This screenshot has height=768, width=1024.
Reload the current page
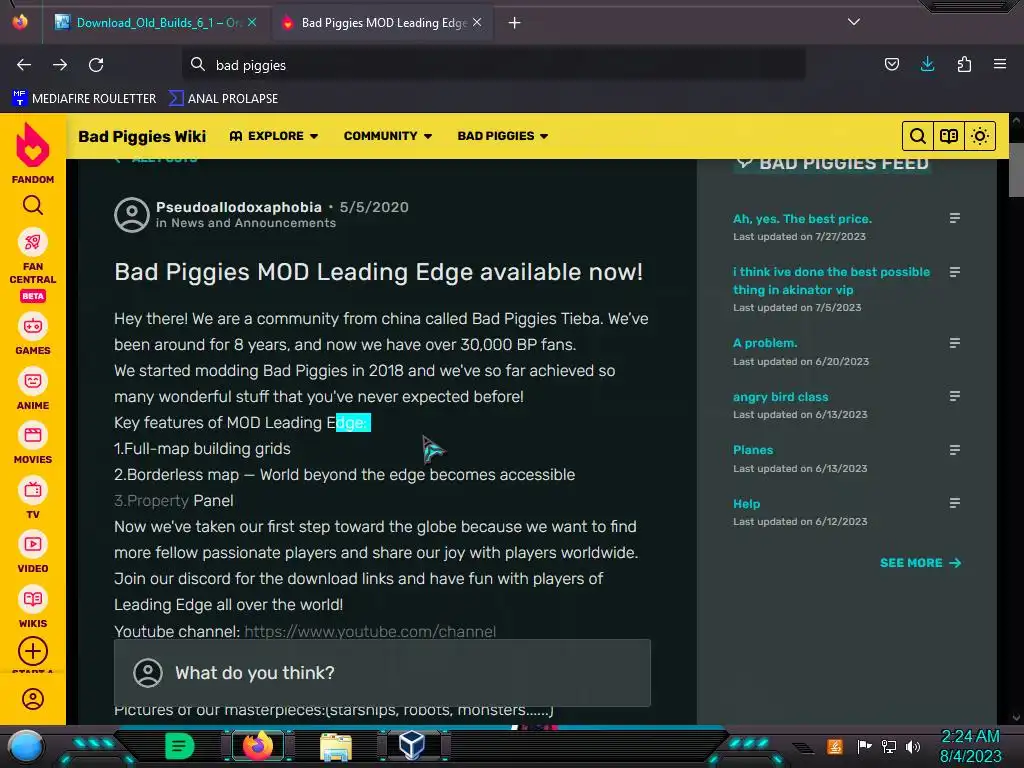pos(96,65)
